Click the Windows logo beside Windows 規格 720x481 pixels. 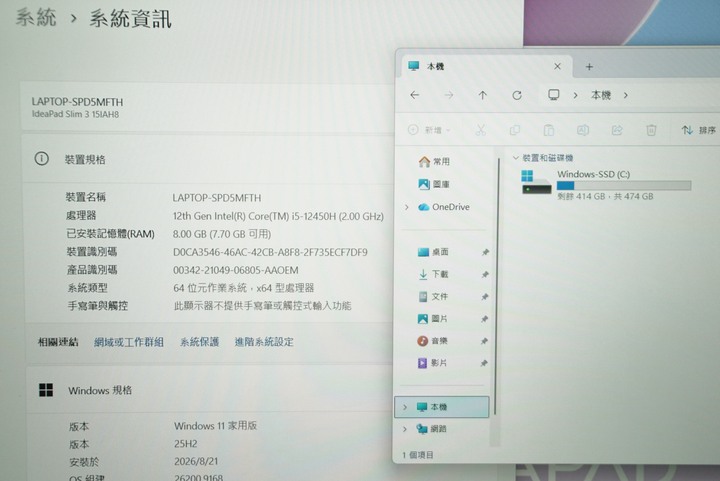click(46, 390)
